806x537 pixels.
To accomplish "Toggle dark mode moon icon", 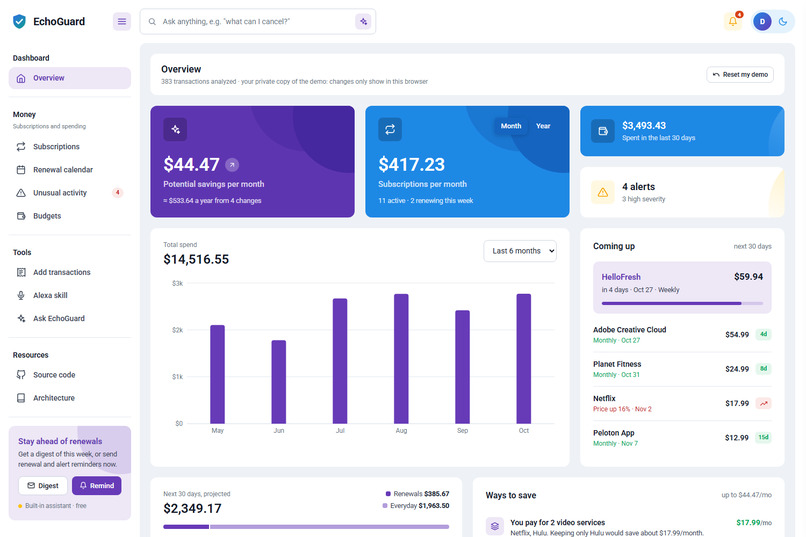I will click(783, 22).
